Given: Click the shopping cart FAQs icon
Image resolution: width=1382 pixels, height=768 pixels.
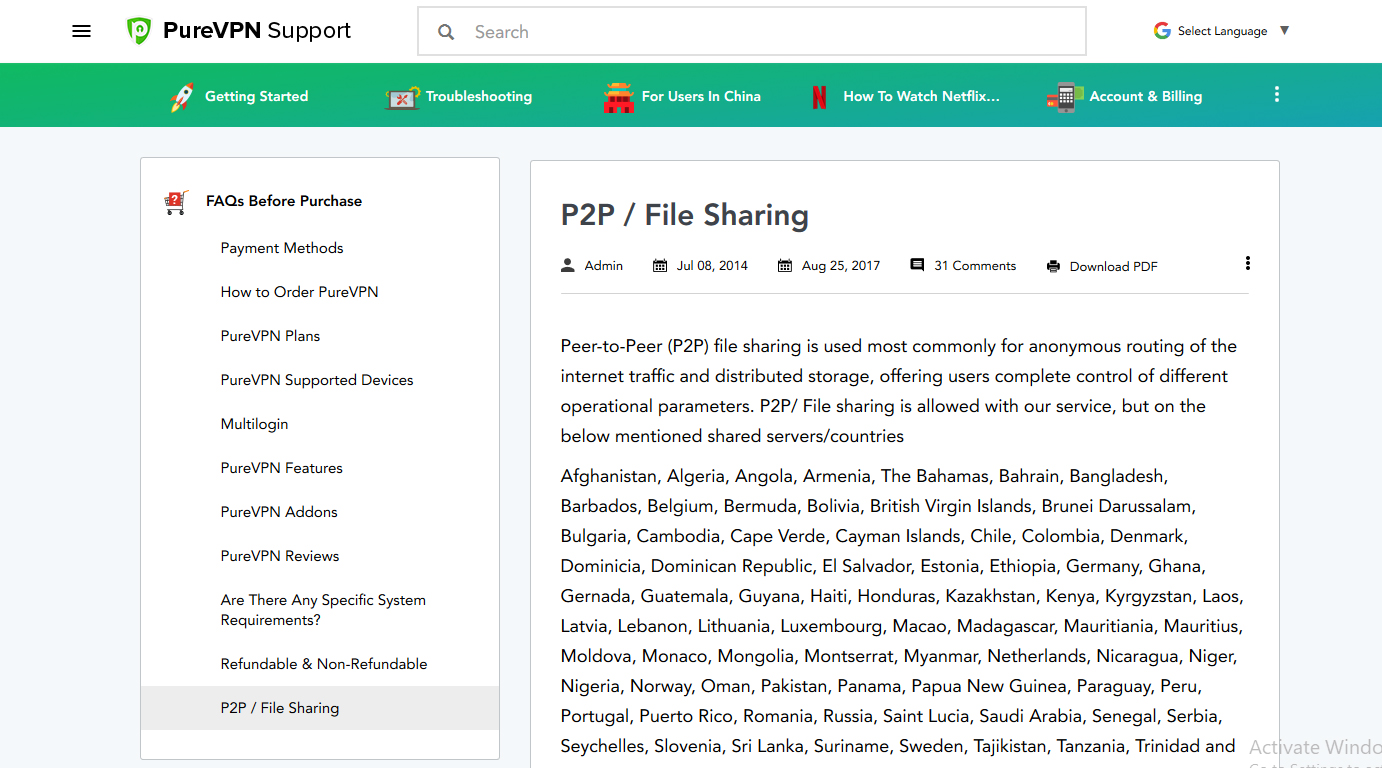Looking at the screenshot, I should pos(176,202).
